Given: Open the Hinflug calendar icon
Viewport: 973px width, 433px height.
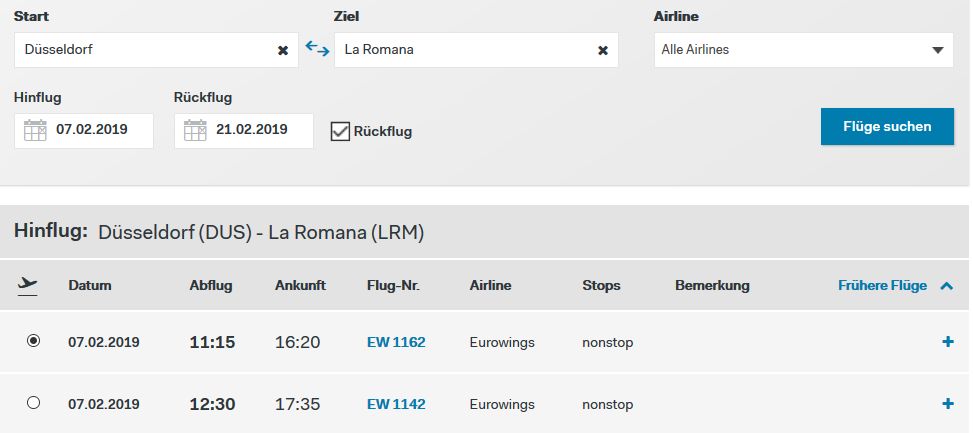Looking at the screenshot, I should coord(35,130).
